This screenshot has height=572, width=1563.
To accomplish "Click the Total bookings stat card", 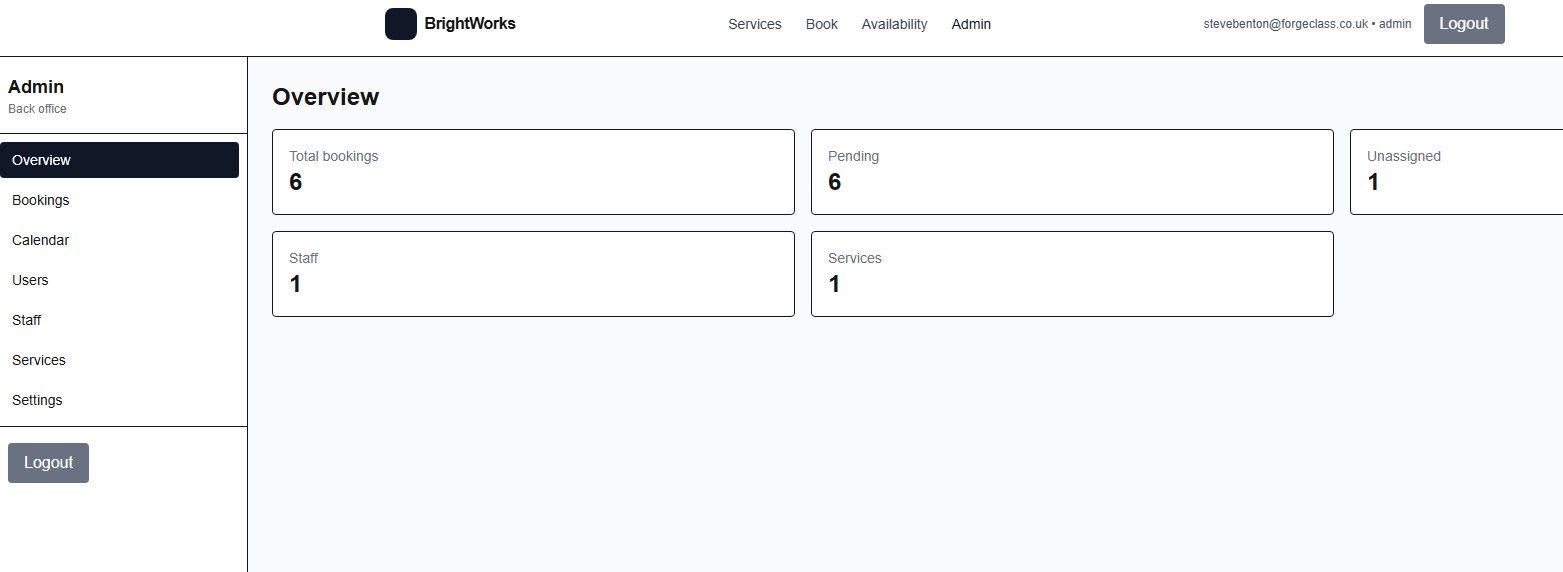I will coord(533,172).
